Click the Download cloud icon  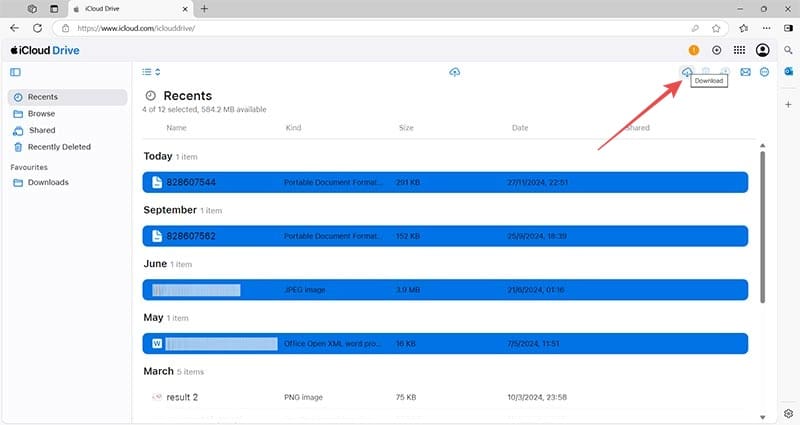point(686,71)
